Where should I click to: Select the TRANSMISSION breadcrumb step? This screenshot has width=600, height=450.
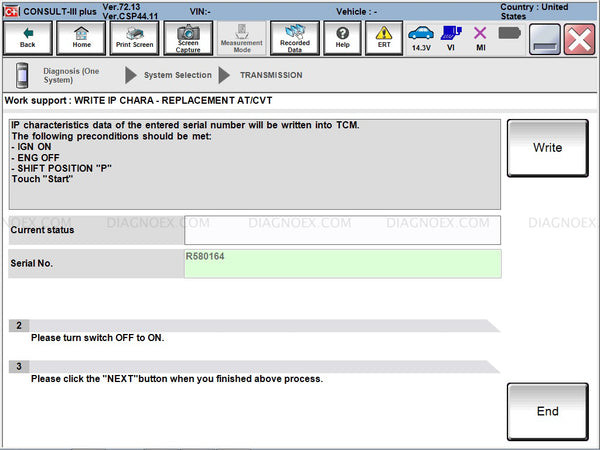click(x=270, y=75)
